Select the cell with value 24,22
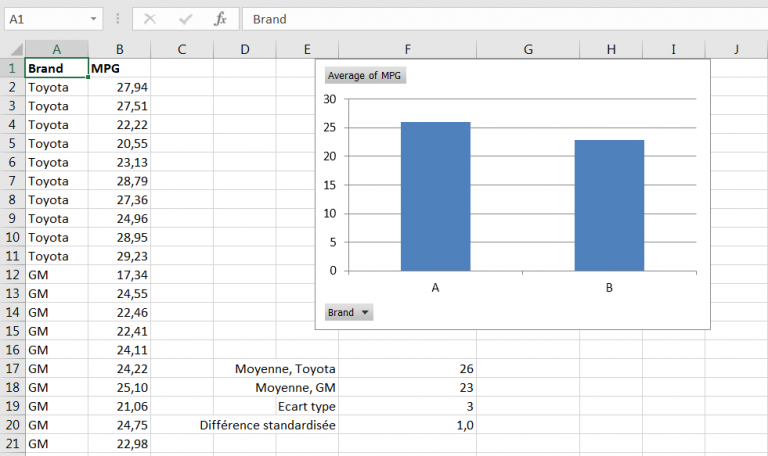Viewport: 768px width, 456px height. click(x=120, y=368)
